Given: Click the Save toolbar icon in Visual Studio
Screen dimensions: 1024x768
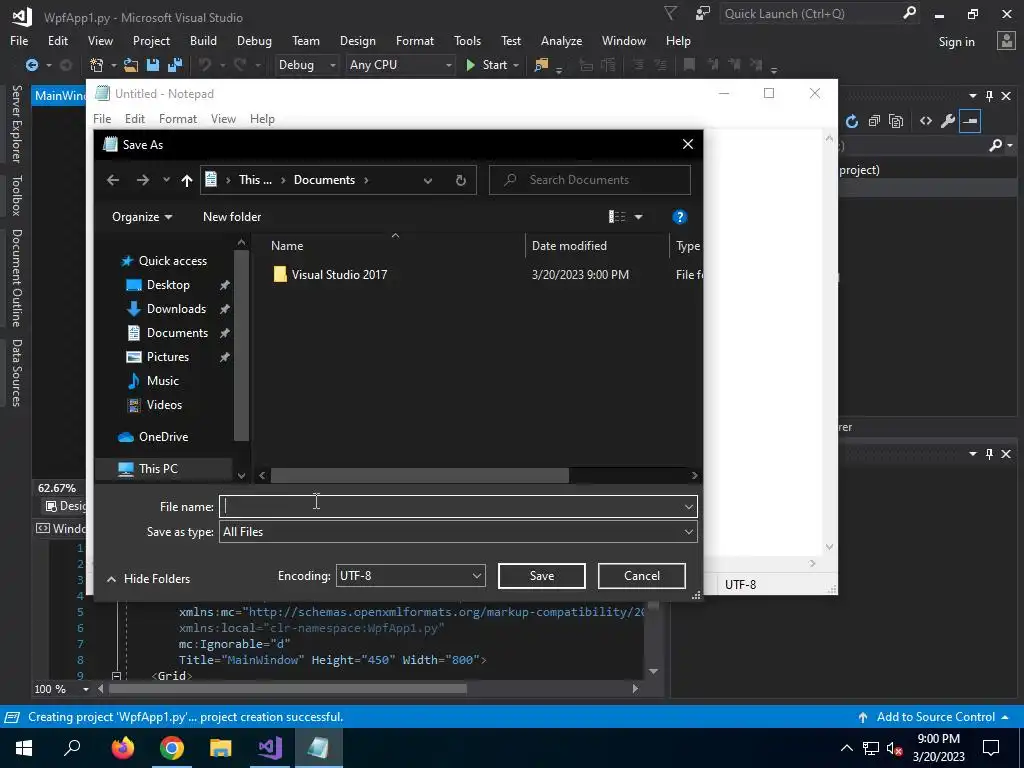Looking at the screenshot, I should click(x=153, y=65).
